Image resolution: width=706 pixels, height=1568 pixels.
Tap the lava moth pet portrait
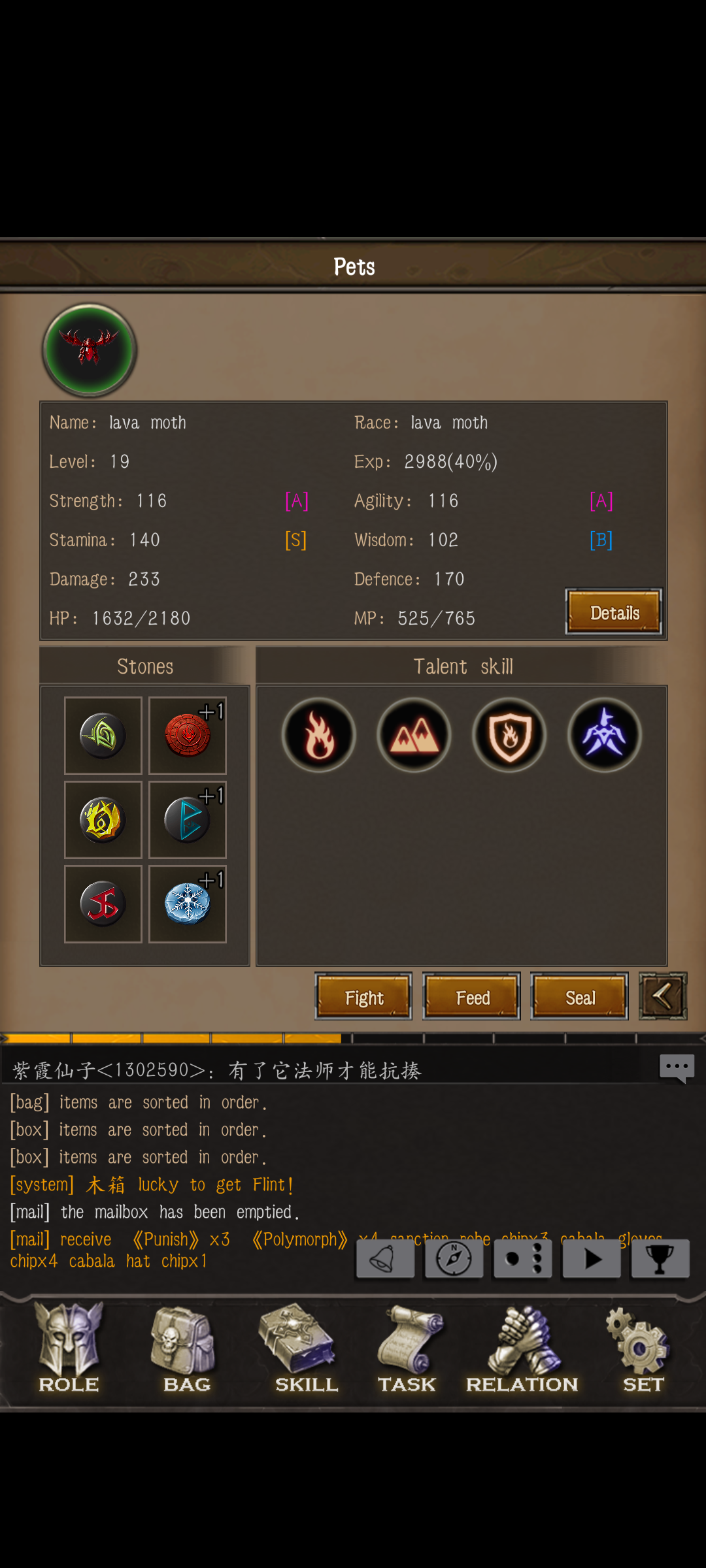pos(90,350)
